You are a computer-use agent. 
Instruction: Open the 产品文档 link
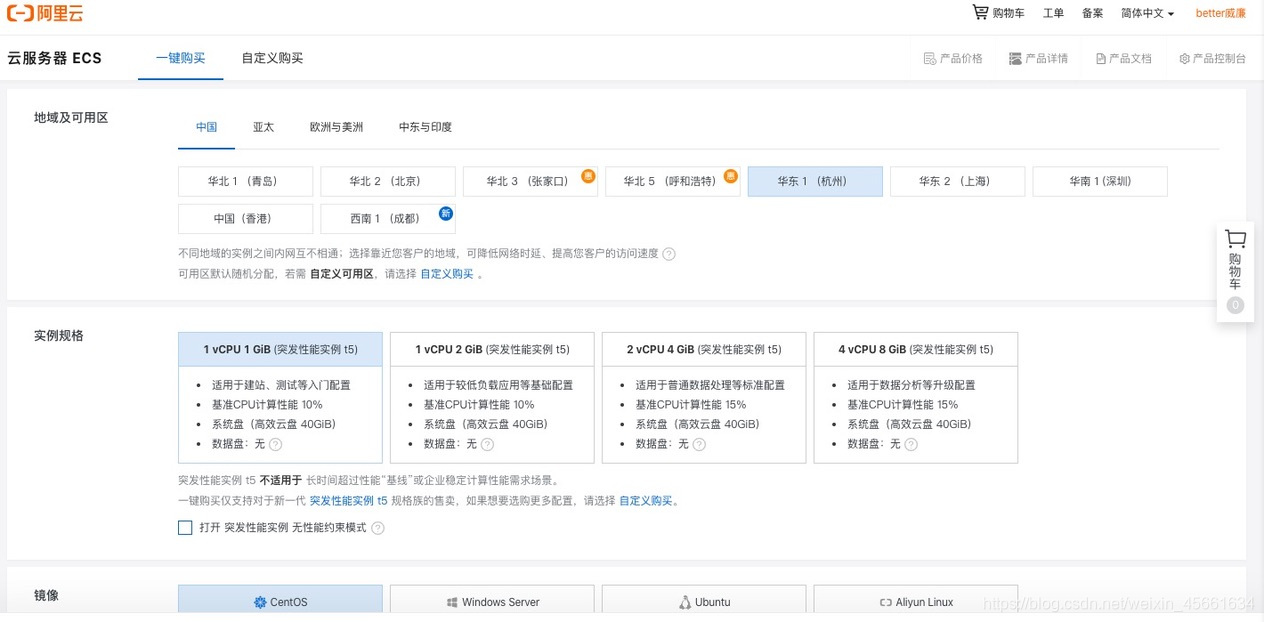pyautogui.click(x=1124, y=59)
